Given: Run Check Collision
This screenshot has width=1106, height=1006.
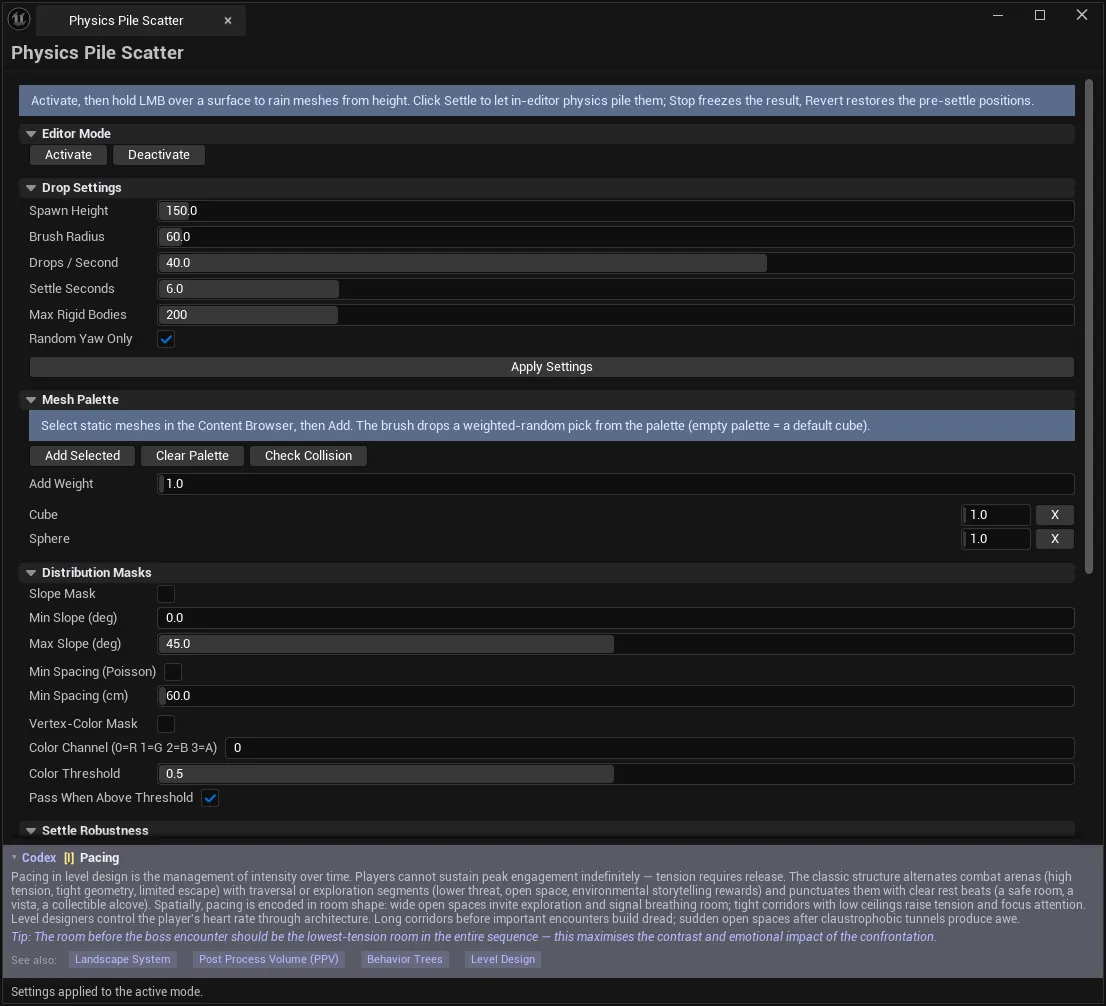Looking at the screenshot, I should [x=308, y=456].
